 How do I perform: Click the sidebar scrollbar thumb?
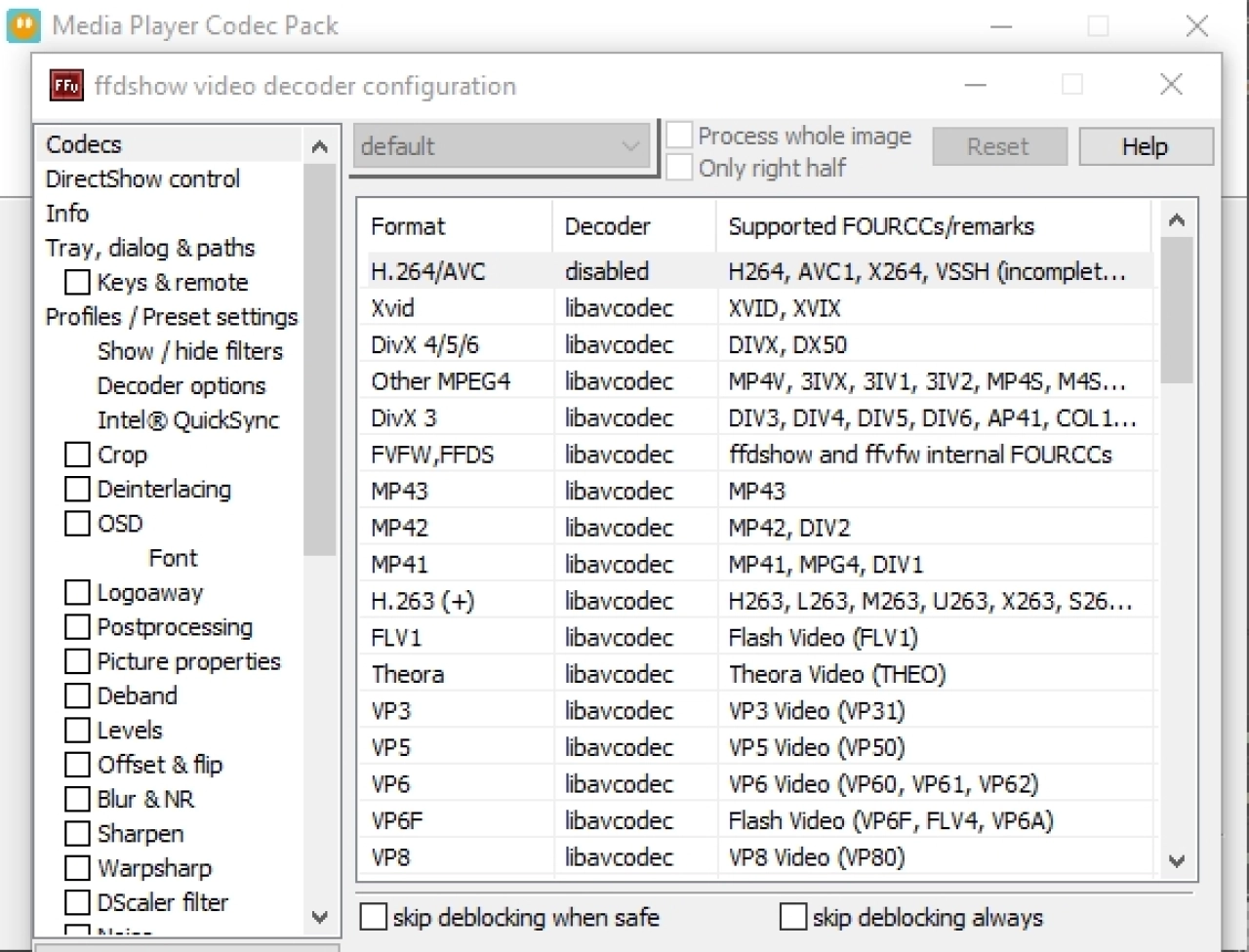(319, 360)
